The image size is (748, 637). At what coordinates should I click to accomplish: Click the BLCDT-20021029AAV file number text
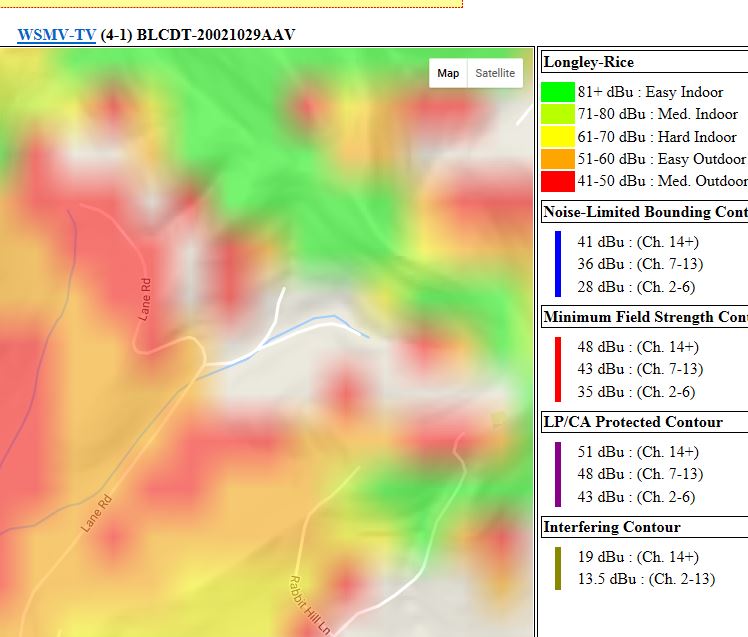215,35
